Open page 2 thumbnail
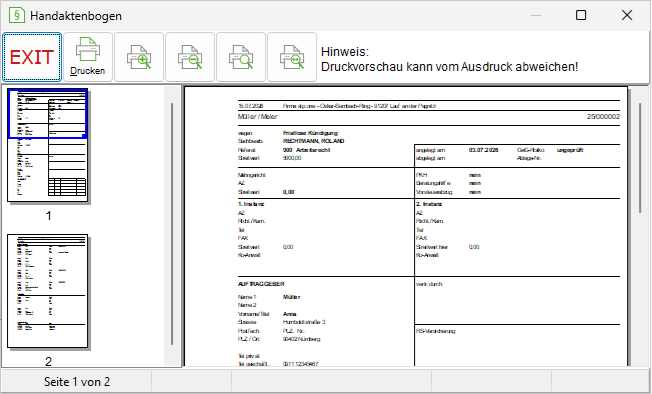Screen dimensions: 652x394 pos(47,291)
